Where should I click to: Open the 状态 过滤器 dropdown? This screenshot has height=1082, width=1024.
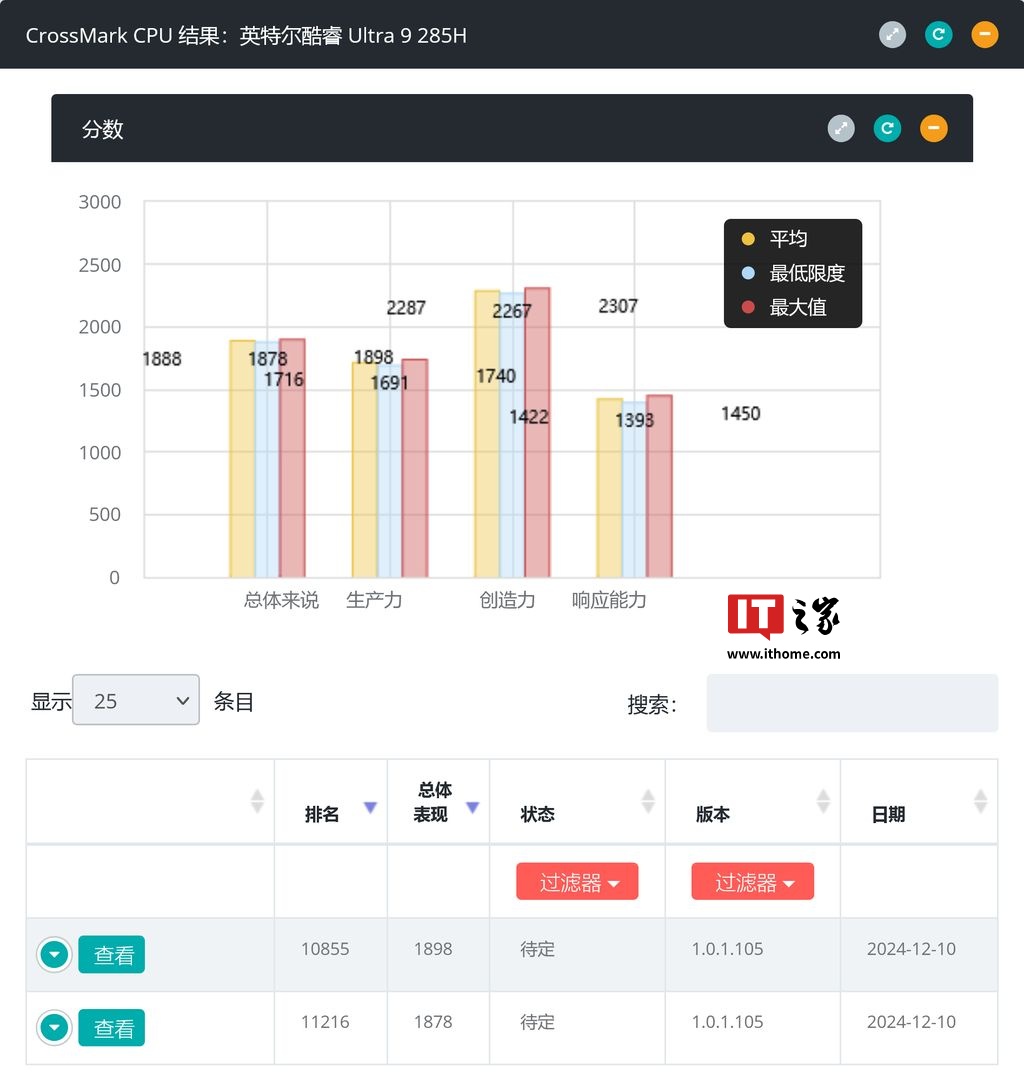point(577,881)
